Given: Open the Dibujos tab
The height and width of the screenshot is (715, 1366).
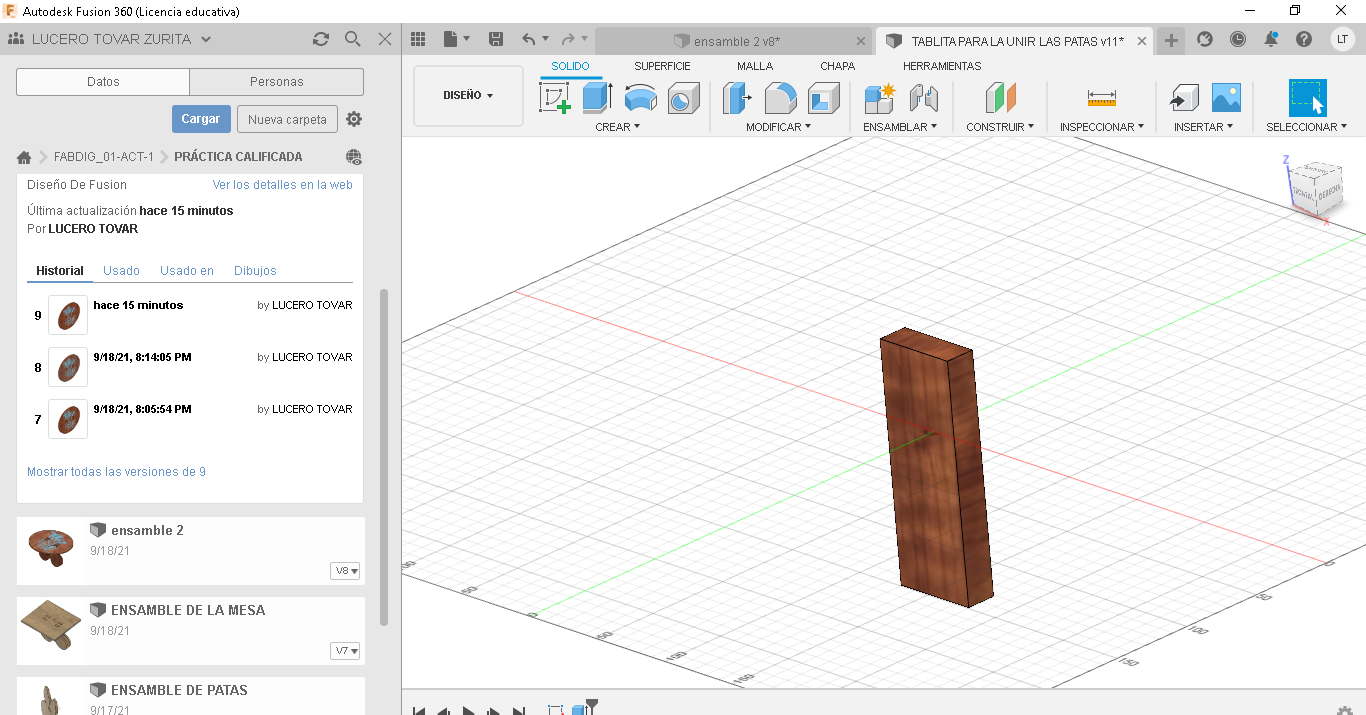Looking at the screenshot, I should pyautogui.click(x=255, y=271).
